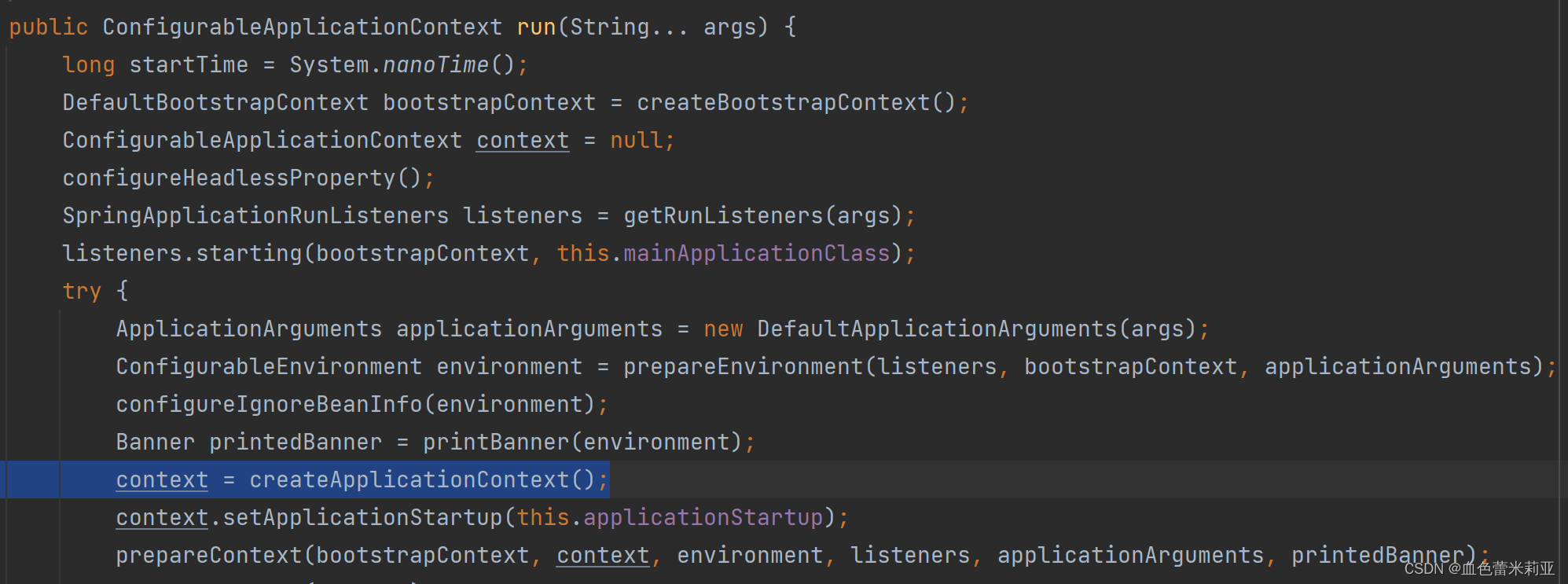This screenshot has height=584, width=1568.
Task: Place the cursor on the startTime variable
Action: [189, 64]
